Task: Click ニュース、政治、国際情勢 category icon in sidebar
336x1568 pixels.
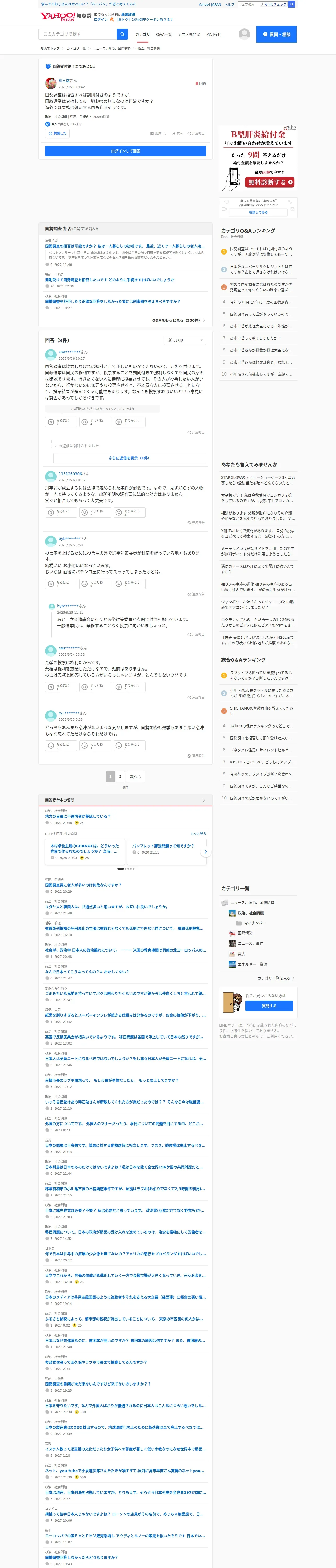Action: coord(225,903)
